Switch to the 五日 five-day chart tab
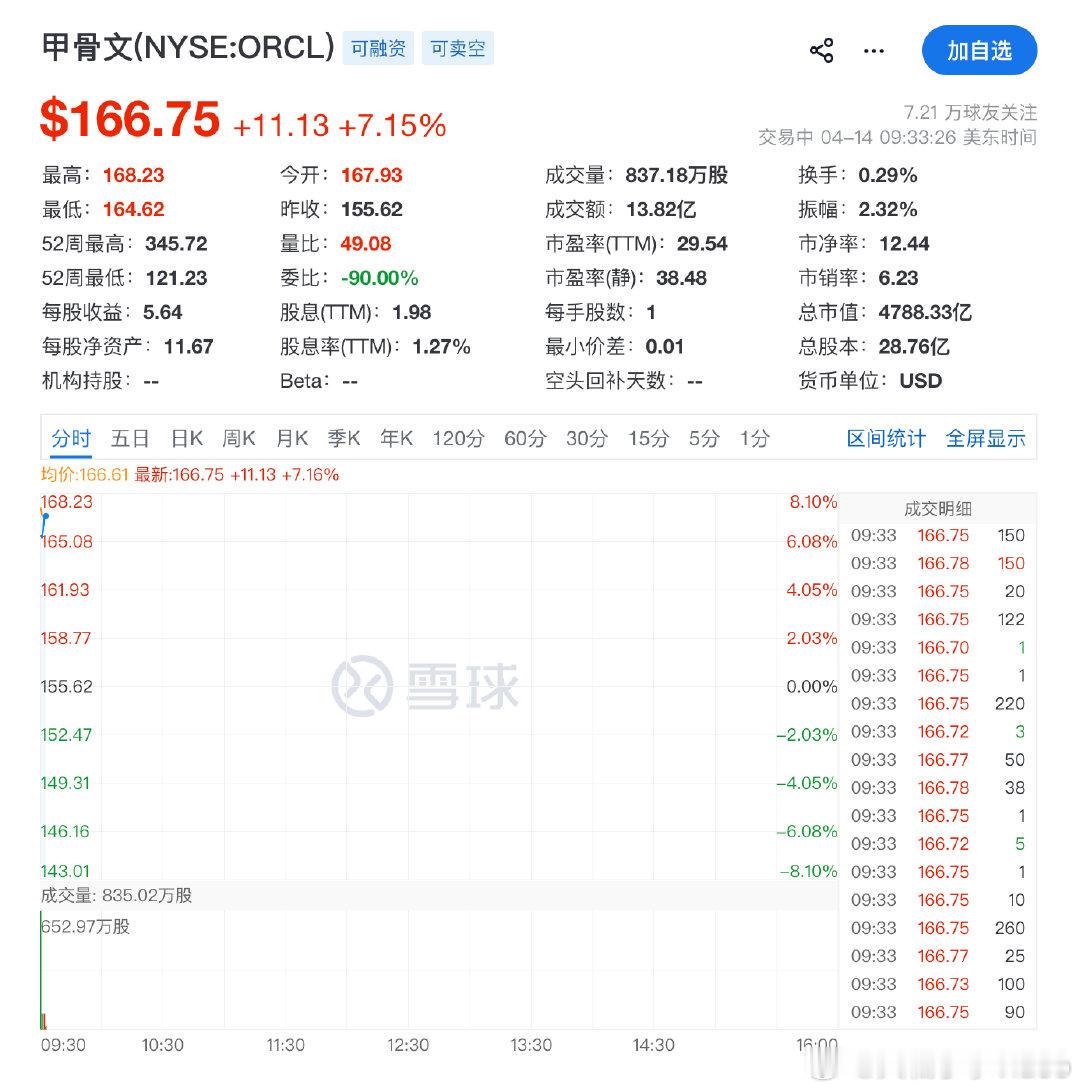Screen dimensions: 1080x1091 tap(131, 438)
